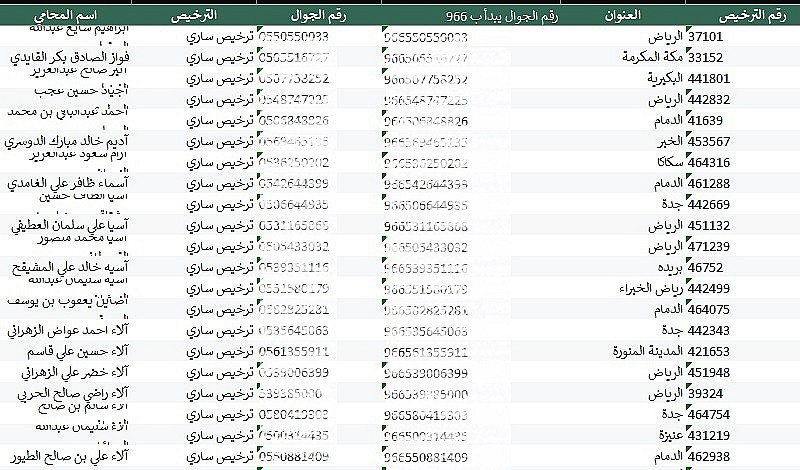Select the 'الترخيص' column header
Screen dimensions: 800x470
193,16
